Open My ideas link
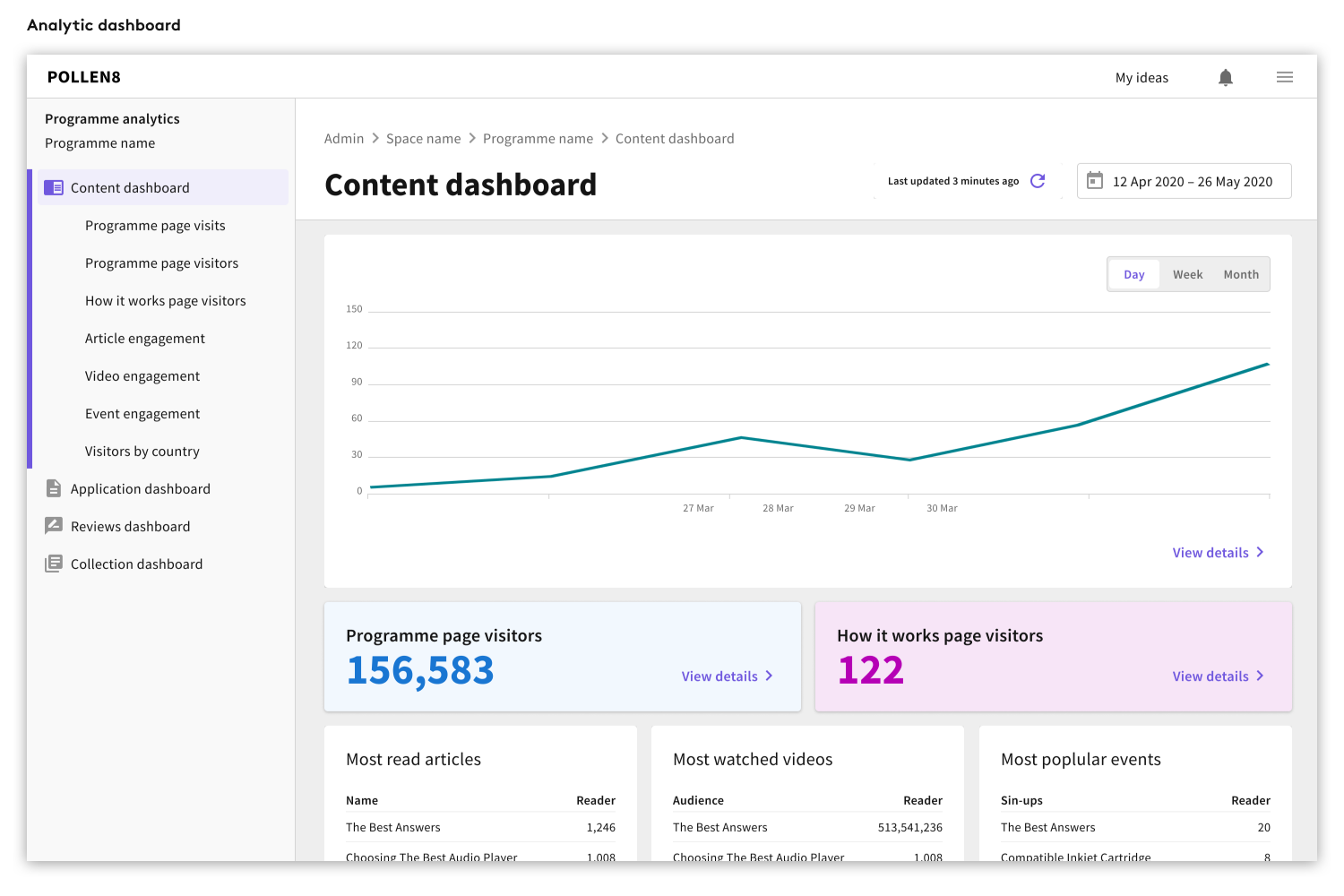The height and width of the screenshot is (896, 1344). 1142,78
